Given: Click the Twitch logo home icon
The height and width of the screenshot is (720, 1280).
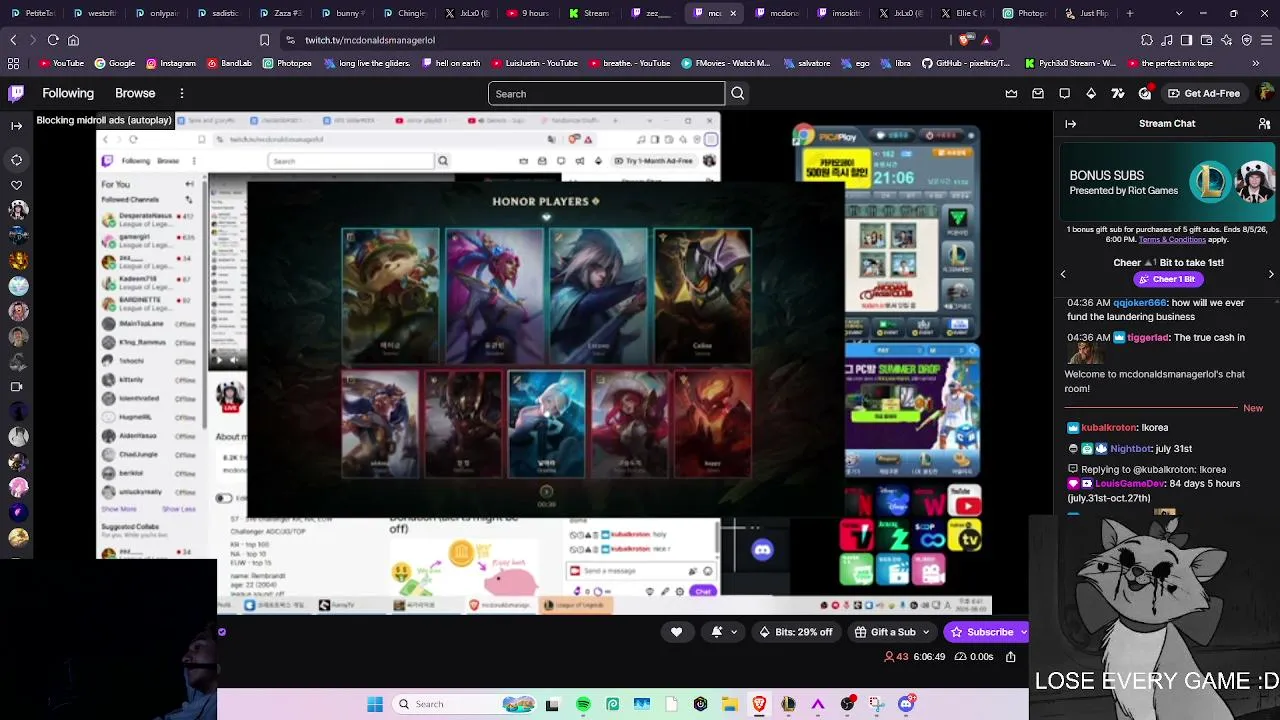Looking at the screenshot, I should pos(16,93).
